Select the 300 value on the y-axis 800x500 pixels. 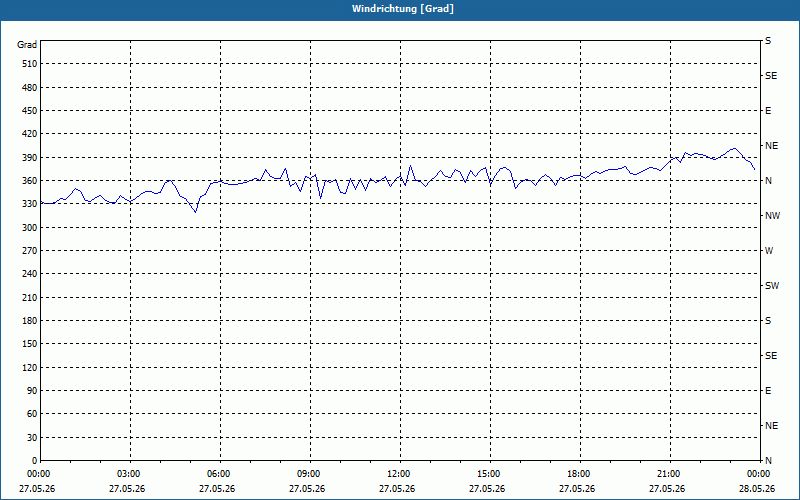point(30,228)
